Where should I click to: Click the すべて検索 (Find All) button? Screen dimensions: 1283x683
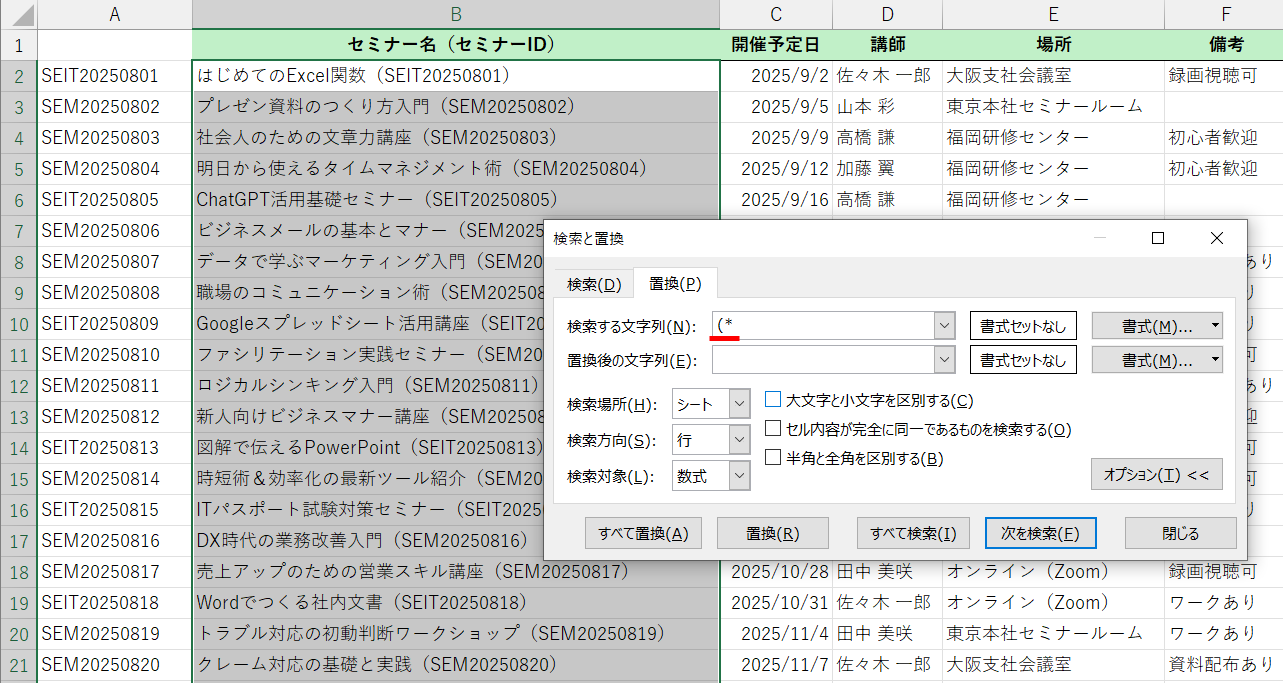click(x=911, y=534)
